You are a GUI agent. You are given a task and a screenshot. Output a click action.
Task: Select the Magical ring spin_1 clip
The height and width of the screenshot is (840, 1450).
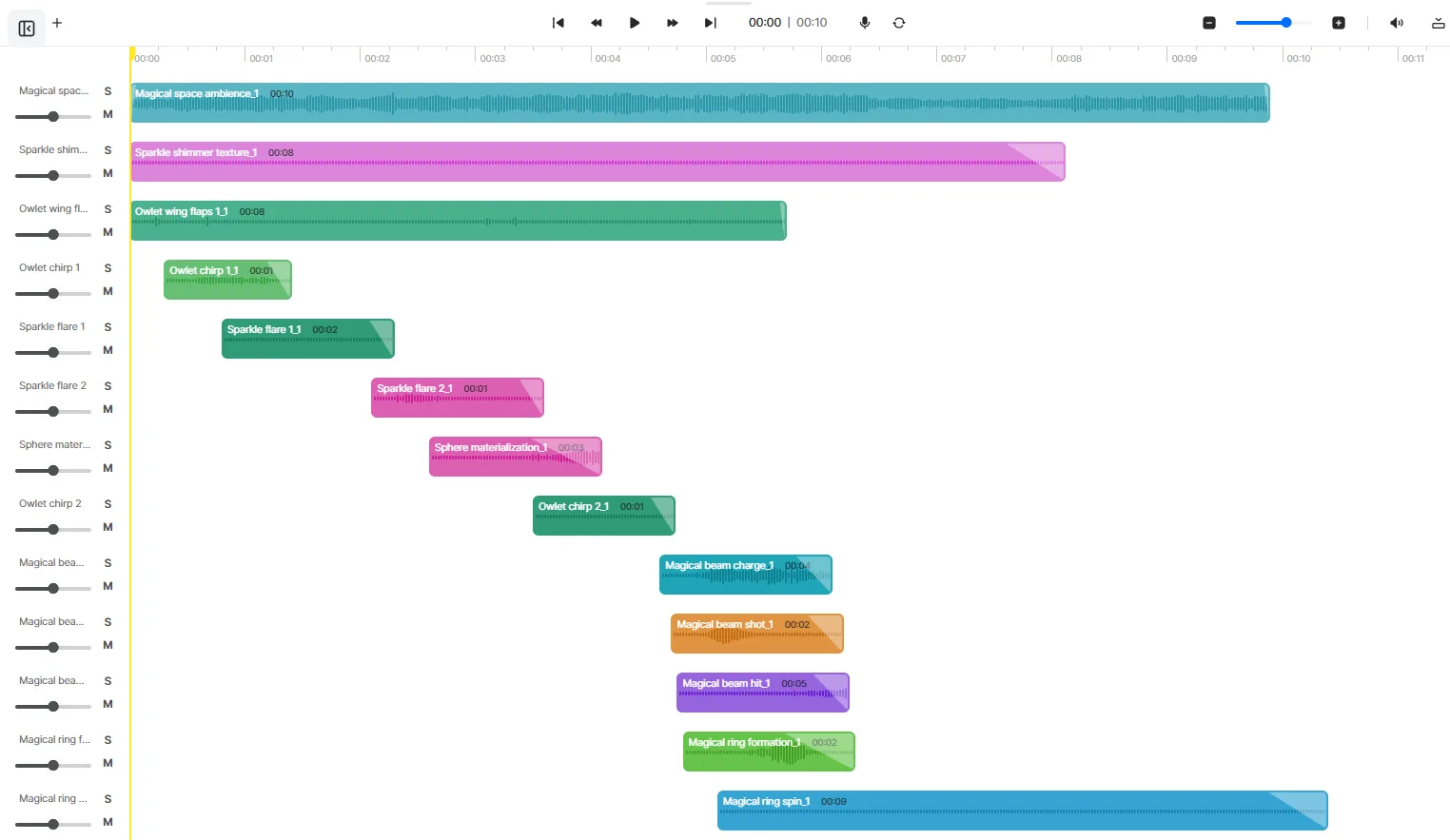1023,811
